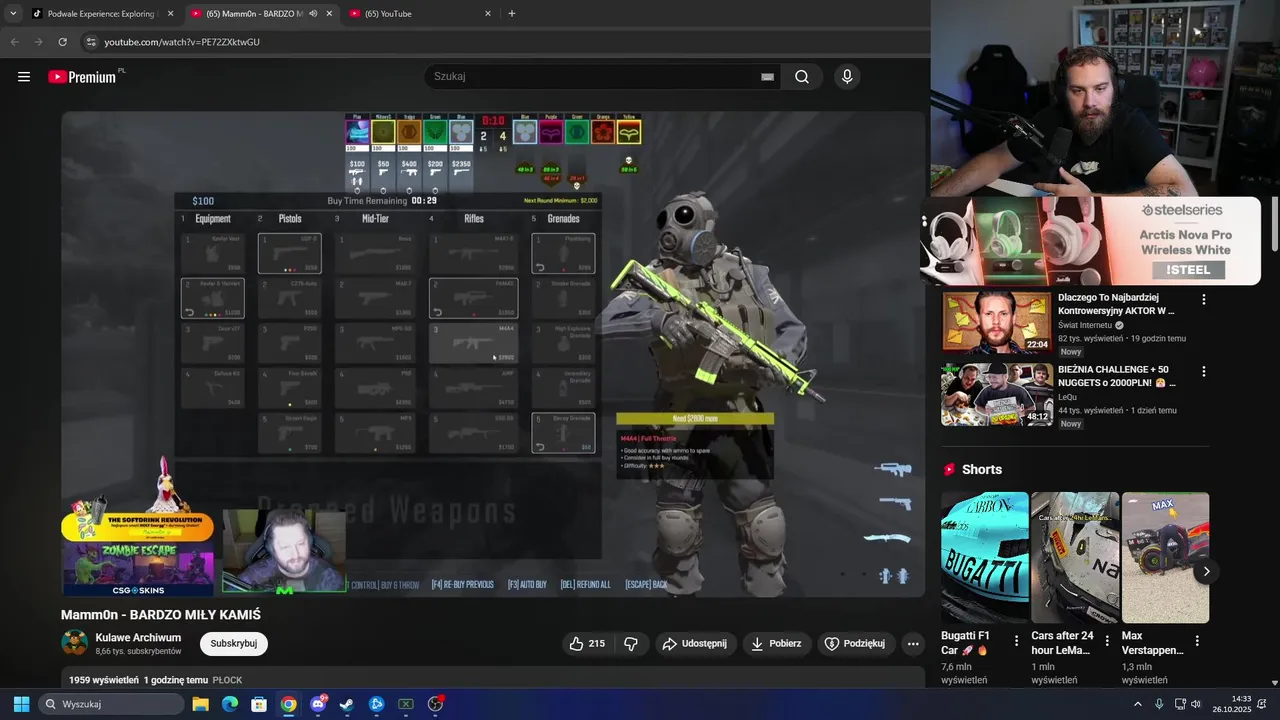This screenshot has width=1280, height=720.
Task: Open the Kulawe Archiwum channel name link
Action: coord(138,638)
